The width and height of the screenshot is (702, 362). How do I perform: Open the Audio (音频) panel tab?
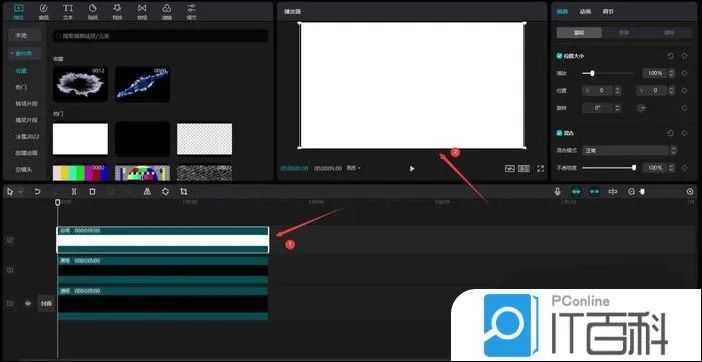click(43, 12)
